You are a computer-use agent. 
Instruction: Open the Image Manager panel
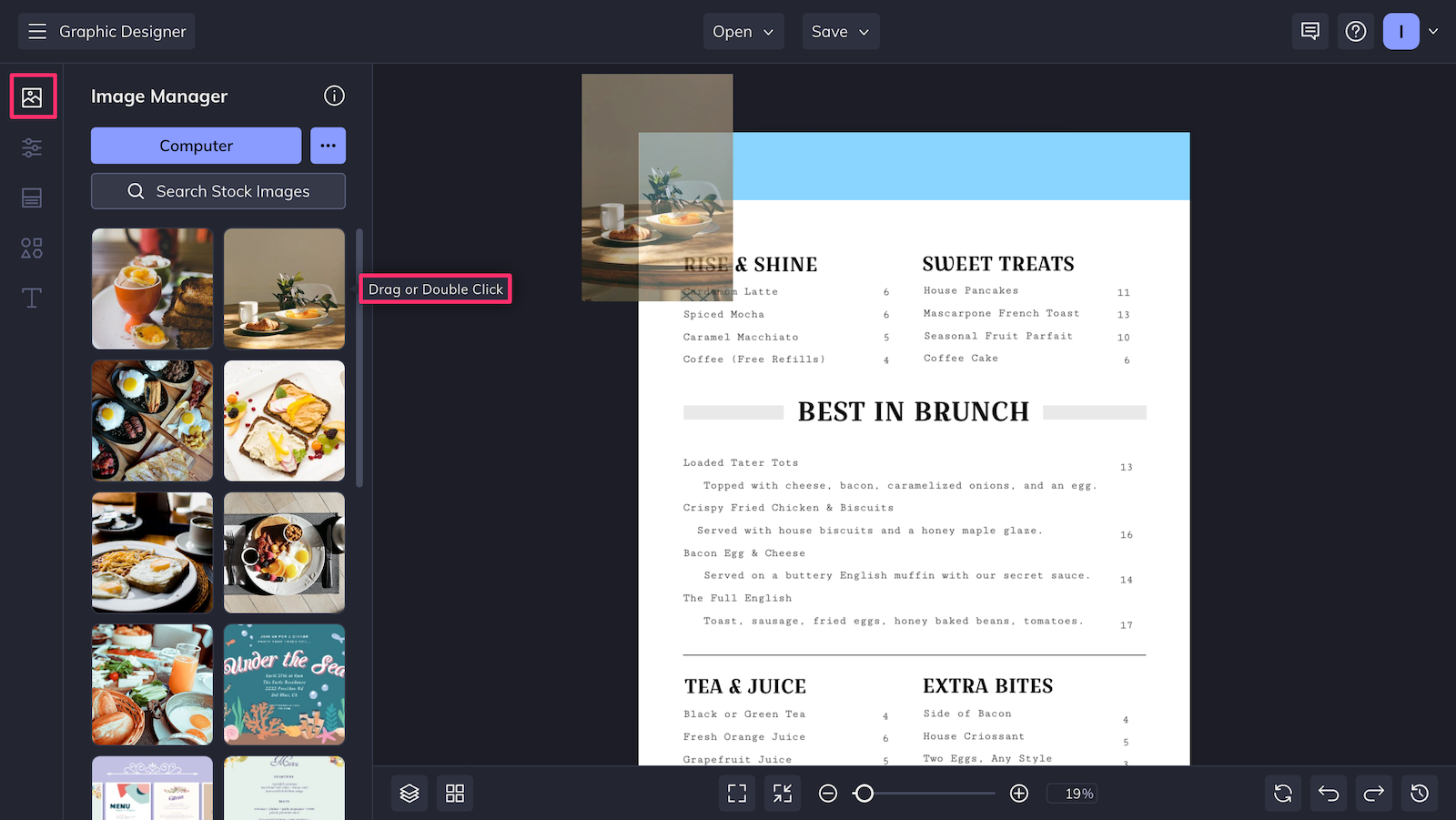[x=33, y=96]
